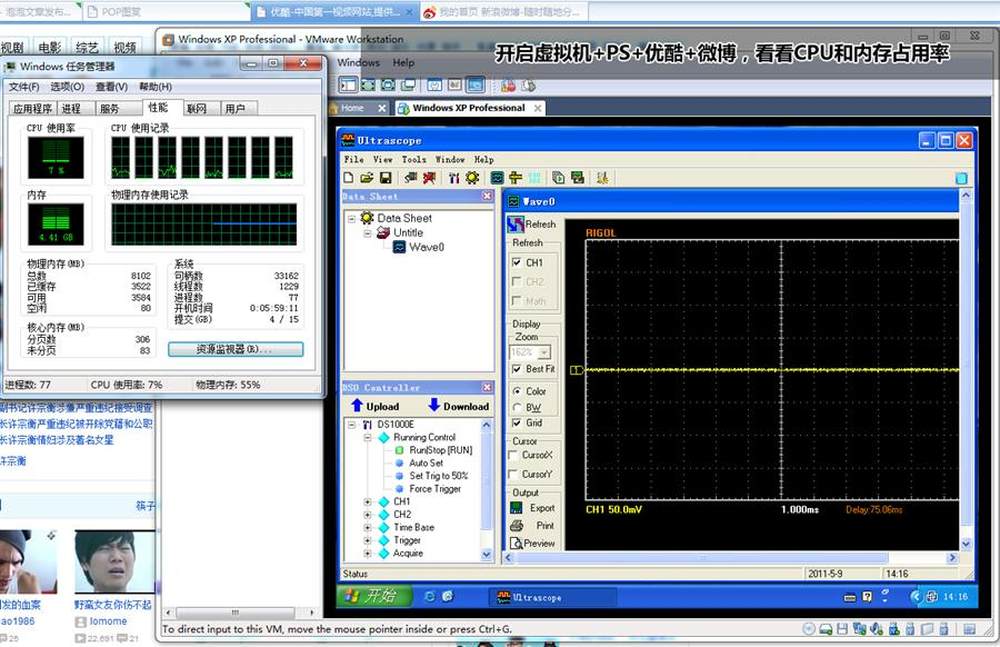Click the yellow measure icon in Ultrascope toolbar
Screen dimensions: 1000x647
[515, 178]
